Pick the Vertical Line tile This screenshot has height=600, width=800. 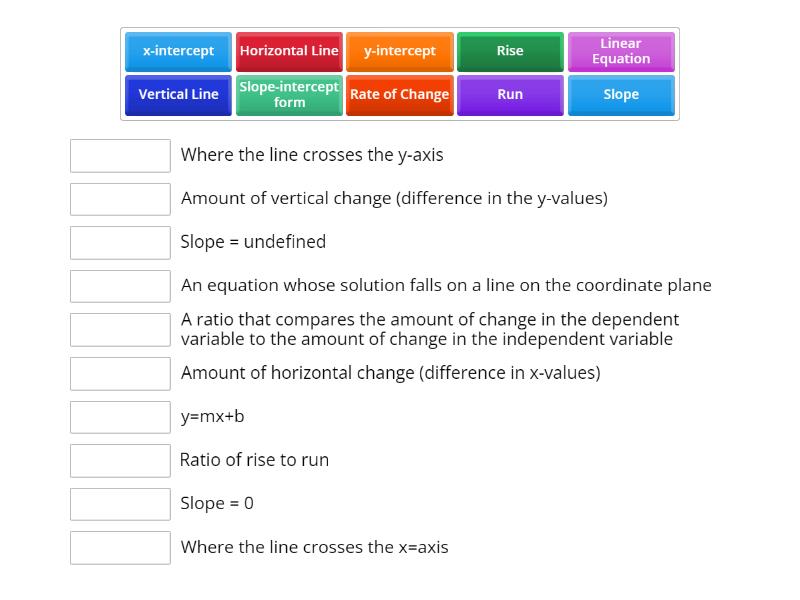click(x=178, y=95)
